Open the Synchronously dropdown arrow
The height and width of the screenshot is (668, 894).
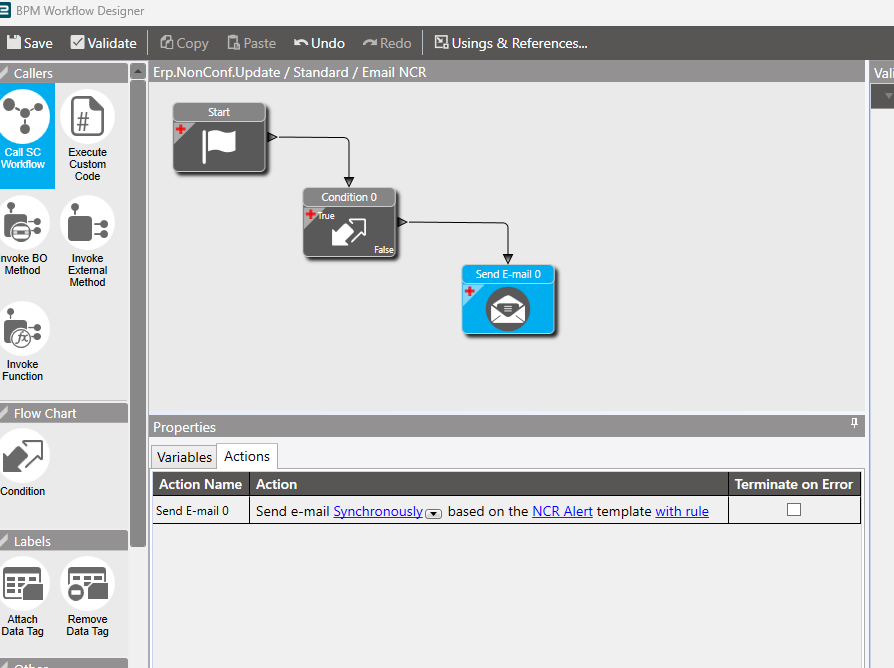coord(433,514)
